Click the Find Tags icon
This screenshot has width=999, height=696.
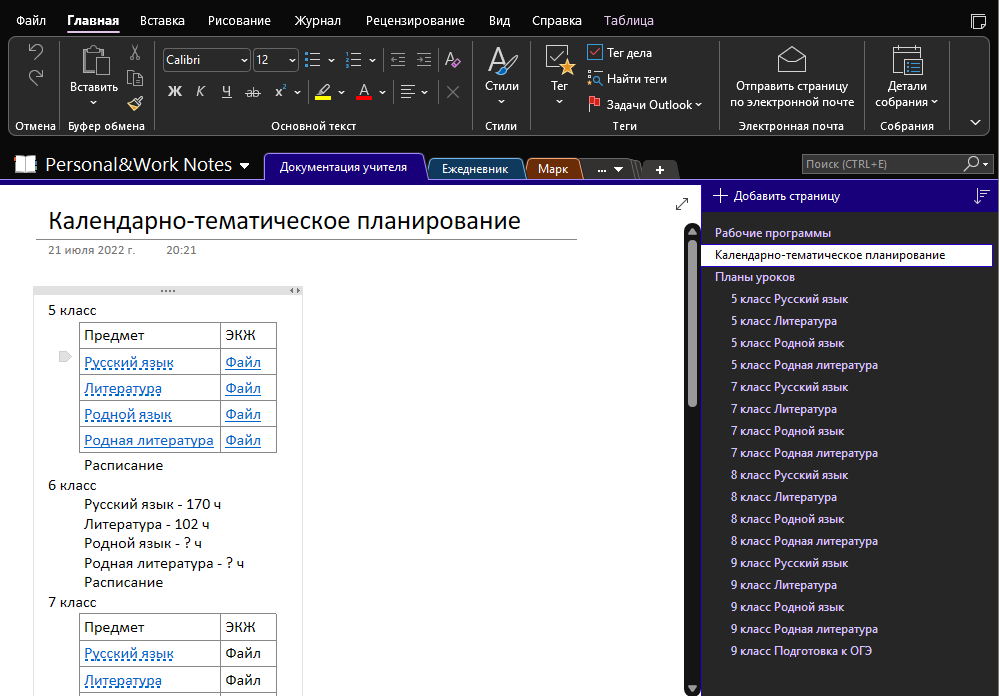tap(594, 78)
